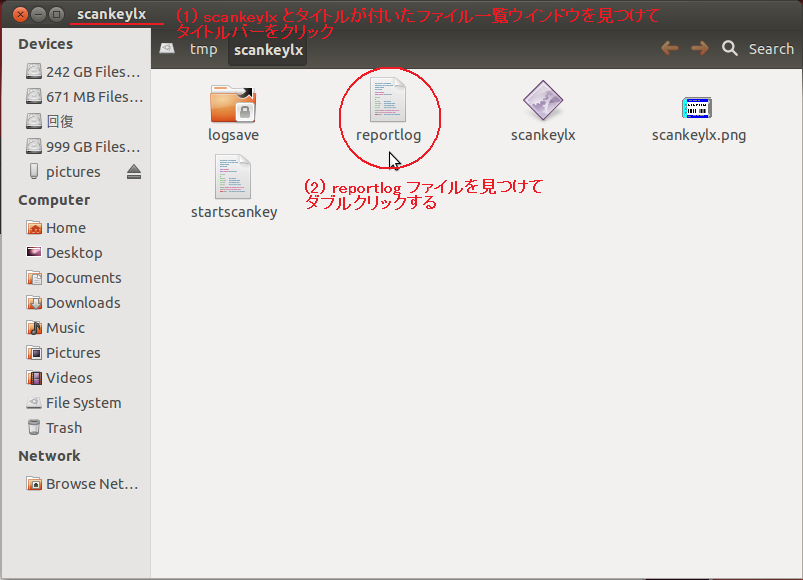Viewport: 803px width, 580px height.
Task: Click the Music folder icon
Action: (34, 328)
